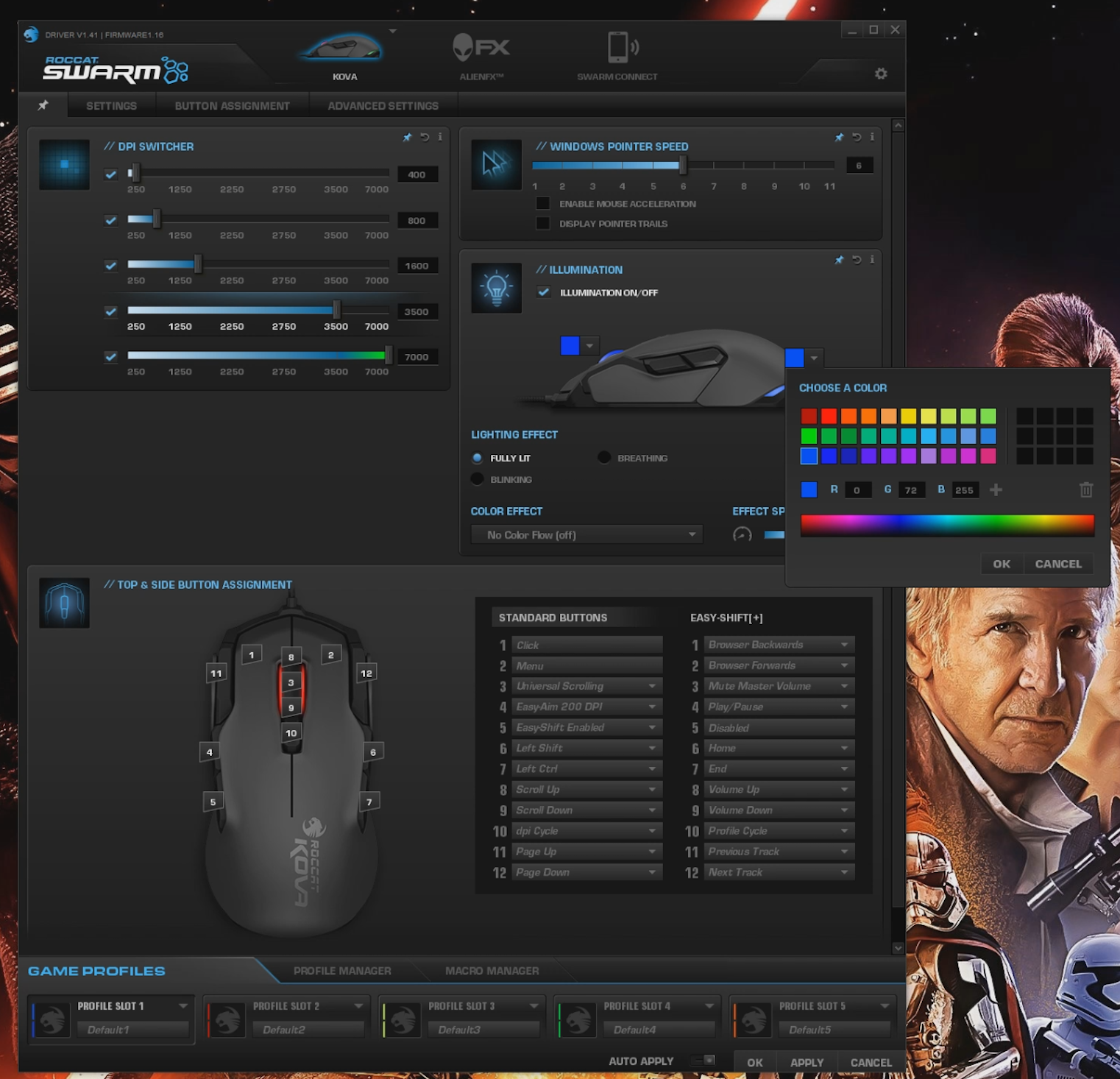Screen dimensions: 1120x1079
Task: Click the Windows pointer speed slider handle
Action: point(683,166)
